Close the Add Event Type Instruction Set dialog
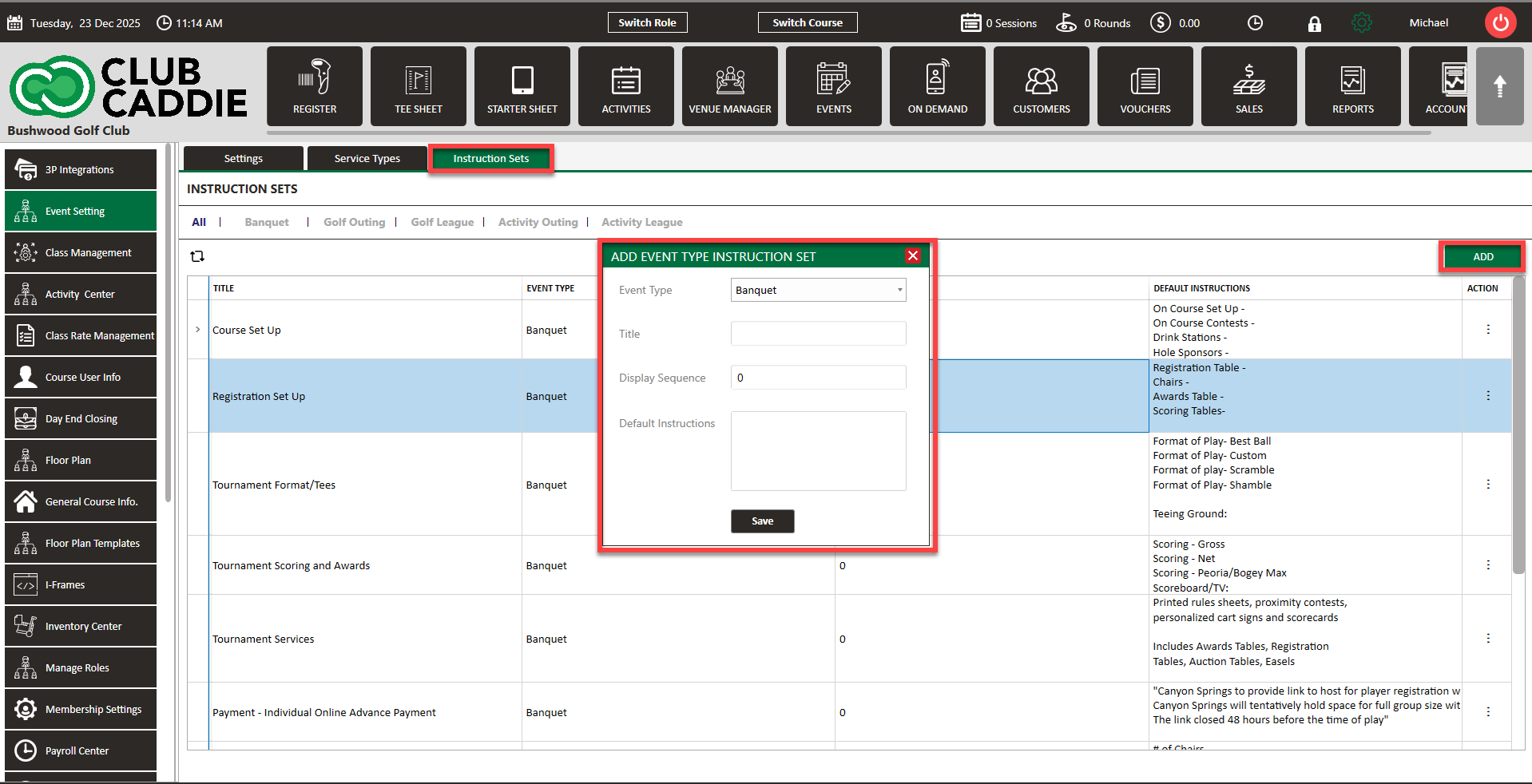 (912, 255)
